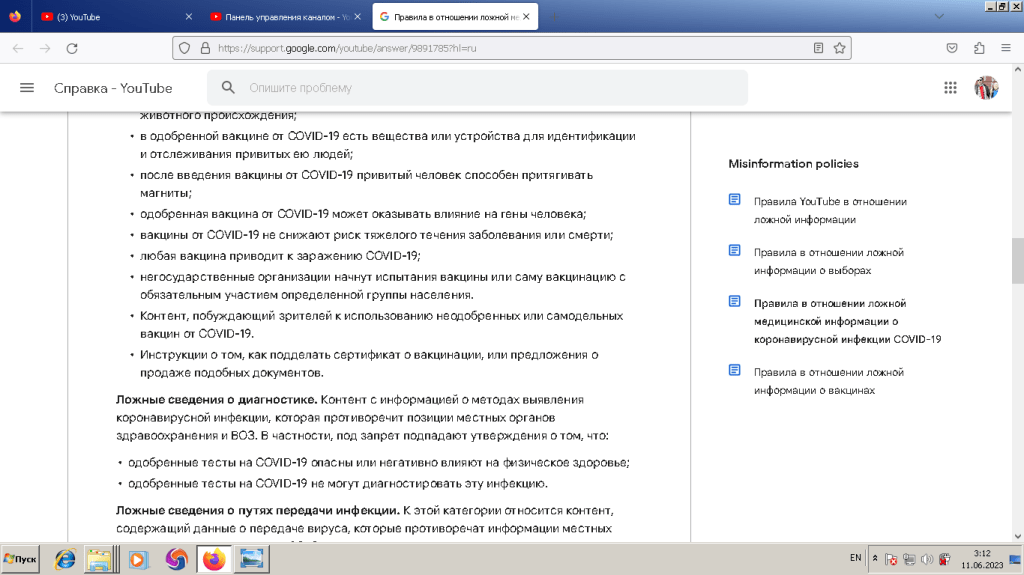
Task: Bookmark this page with the star icon
Action: pos(840,48)
